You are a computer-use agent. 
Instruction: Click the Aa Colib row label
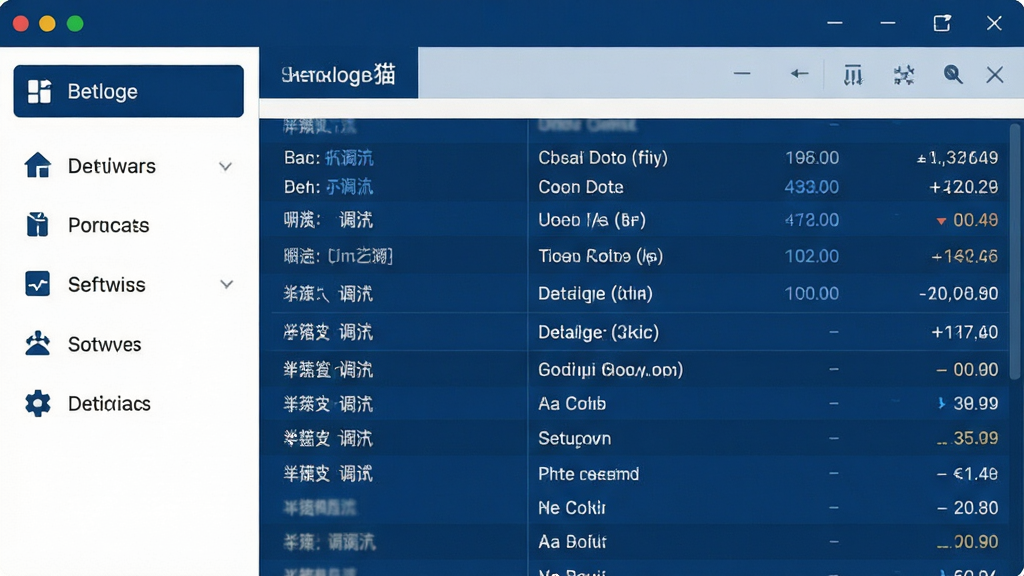(572, 404)
